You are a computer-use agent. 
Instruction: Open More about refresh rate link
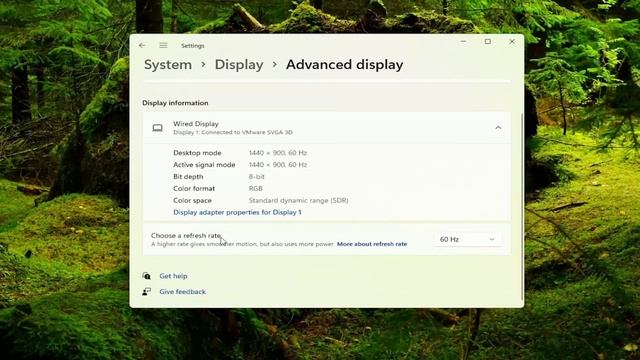[372, 244]
